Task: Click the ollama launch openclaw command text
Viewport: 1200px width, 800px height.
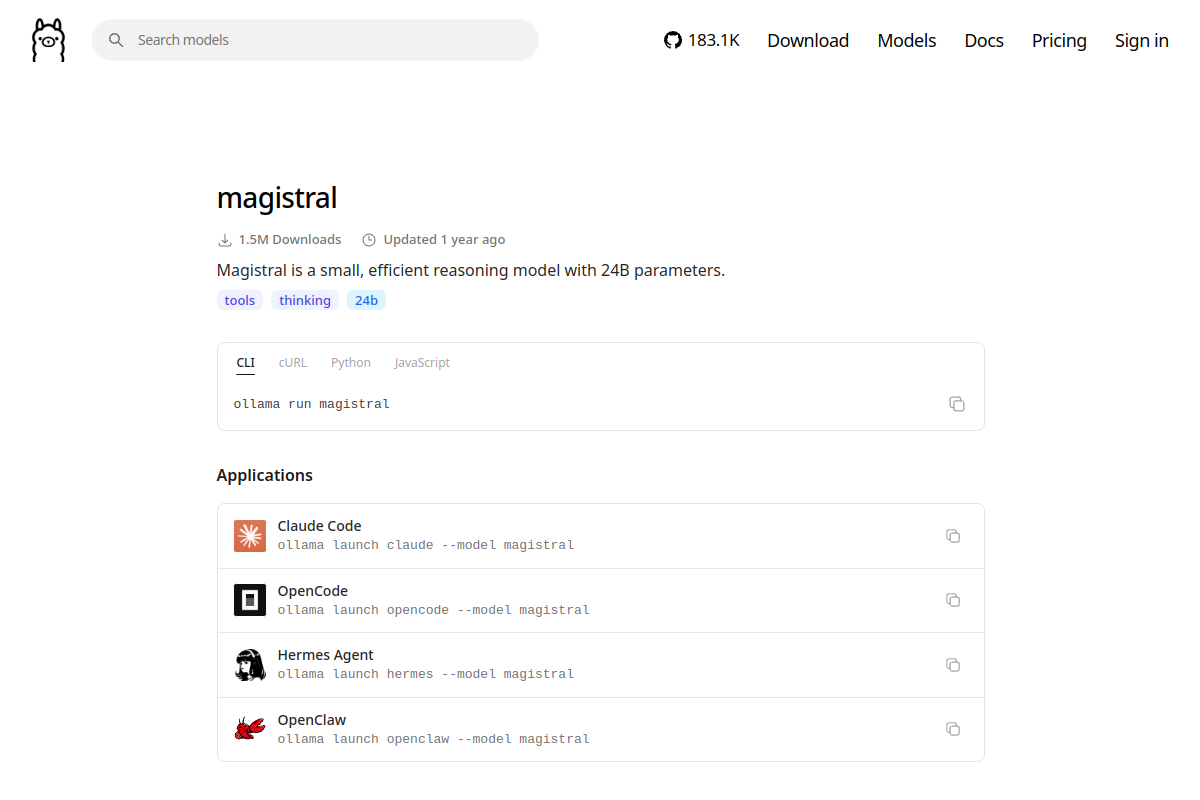Action: tap(434, 739)
